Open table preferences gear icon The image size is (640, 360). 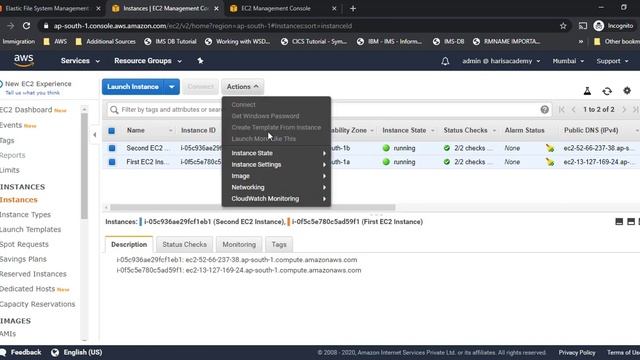pos(627,91)
